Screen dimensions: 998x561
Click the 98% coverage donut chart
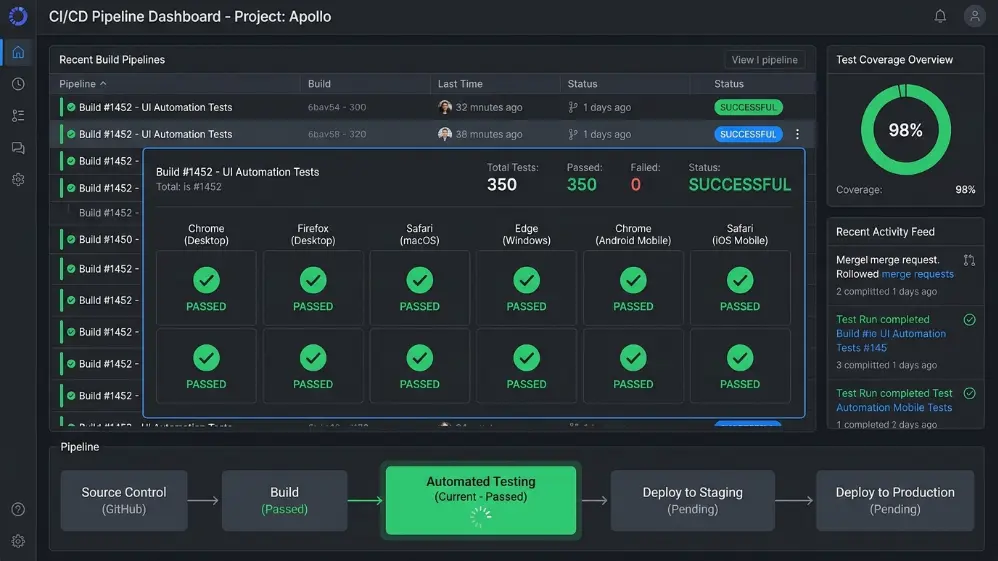pyautogui.click(x=906, y=130)
